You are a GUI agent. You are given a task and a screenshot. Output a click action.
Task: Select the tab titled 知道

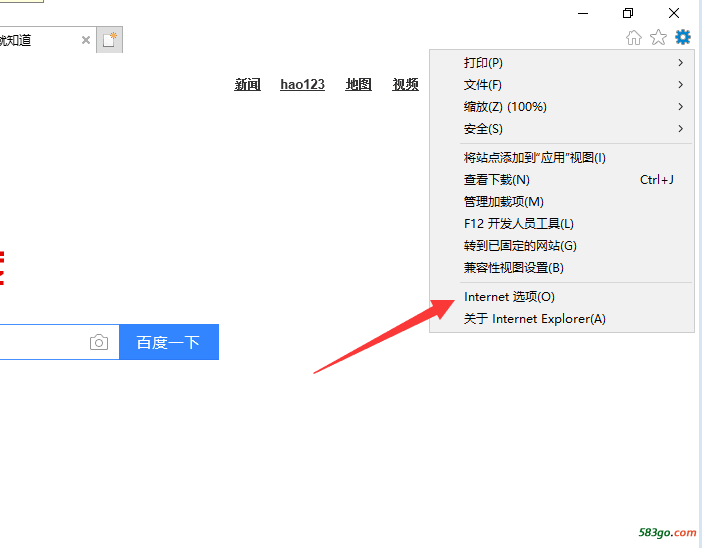47,40
